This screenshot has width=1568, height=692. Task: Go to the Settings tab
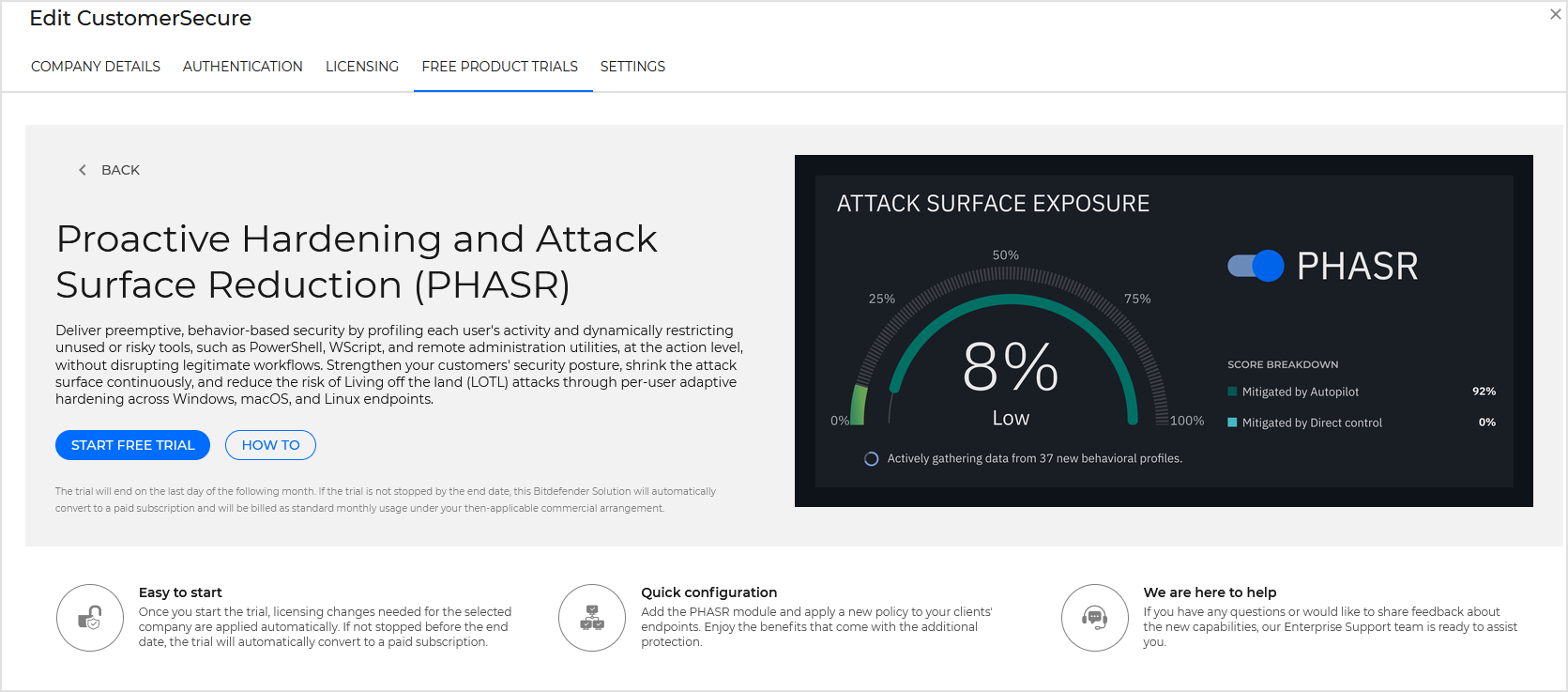coord(632,67)
